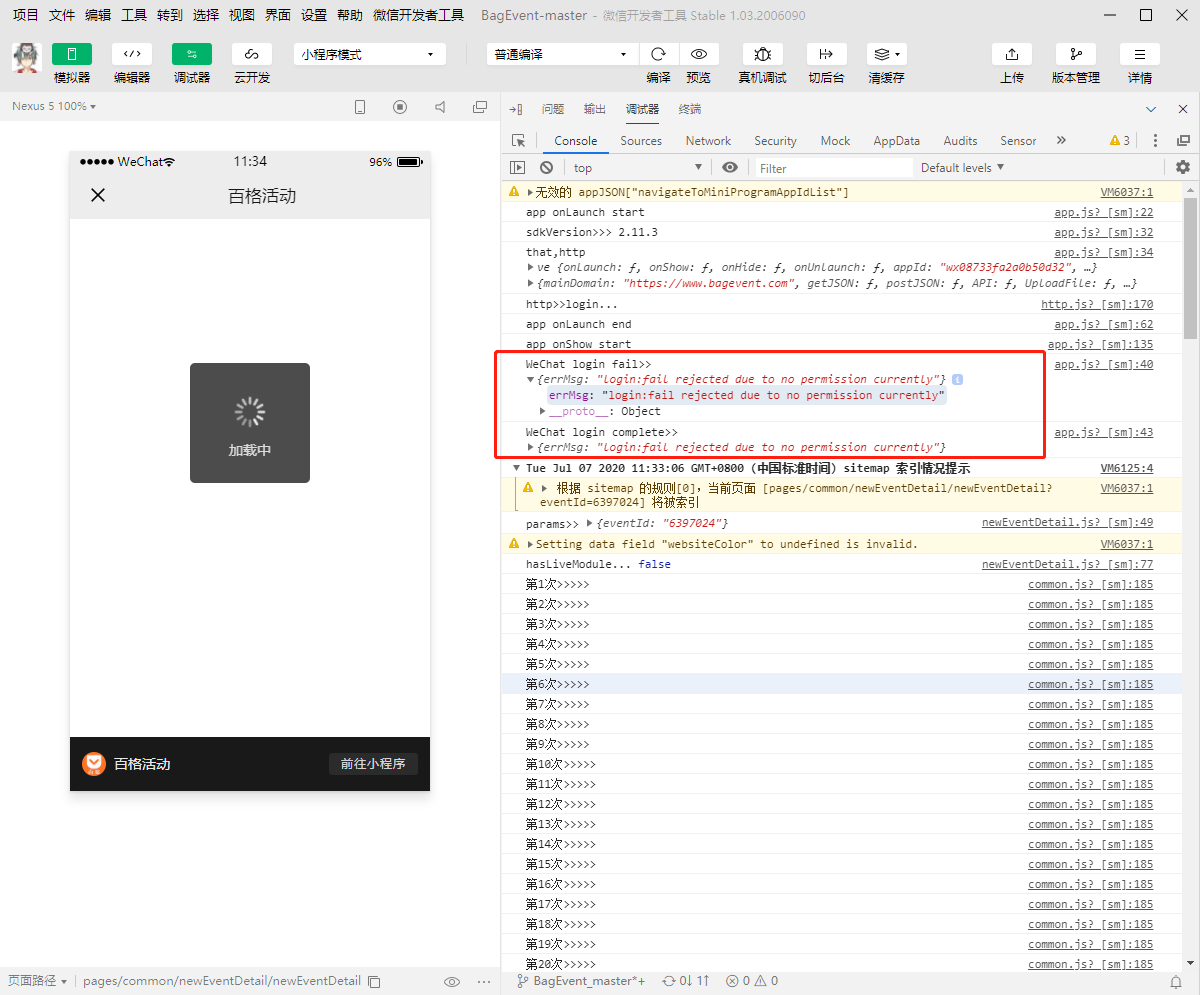Click the console Filter input field

click(x=833, y=168)
